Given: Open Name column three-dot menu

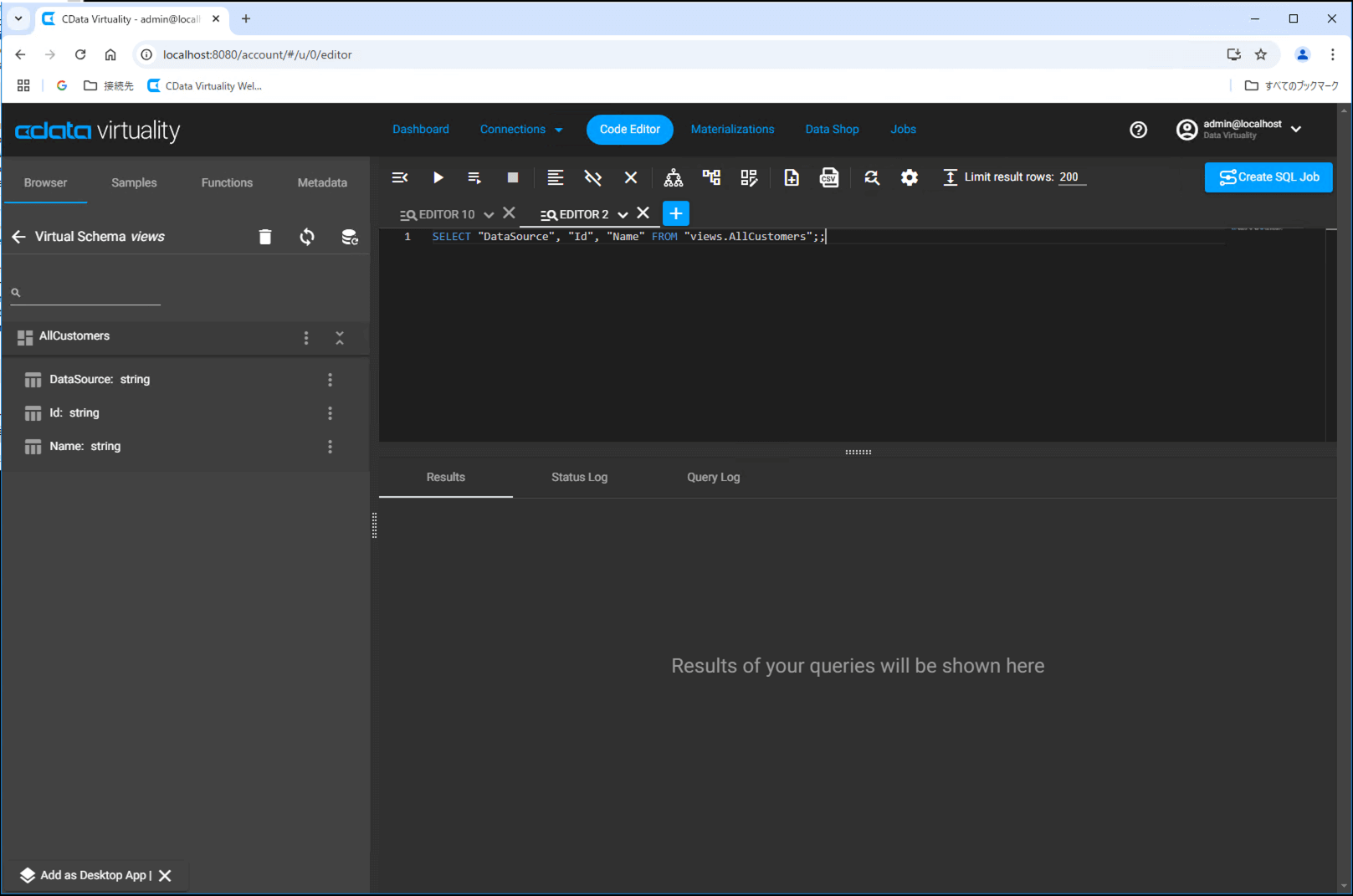Looking at the screenshot, I should point(330,447).
